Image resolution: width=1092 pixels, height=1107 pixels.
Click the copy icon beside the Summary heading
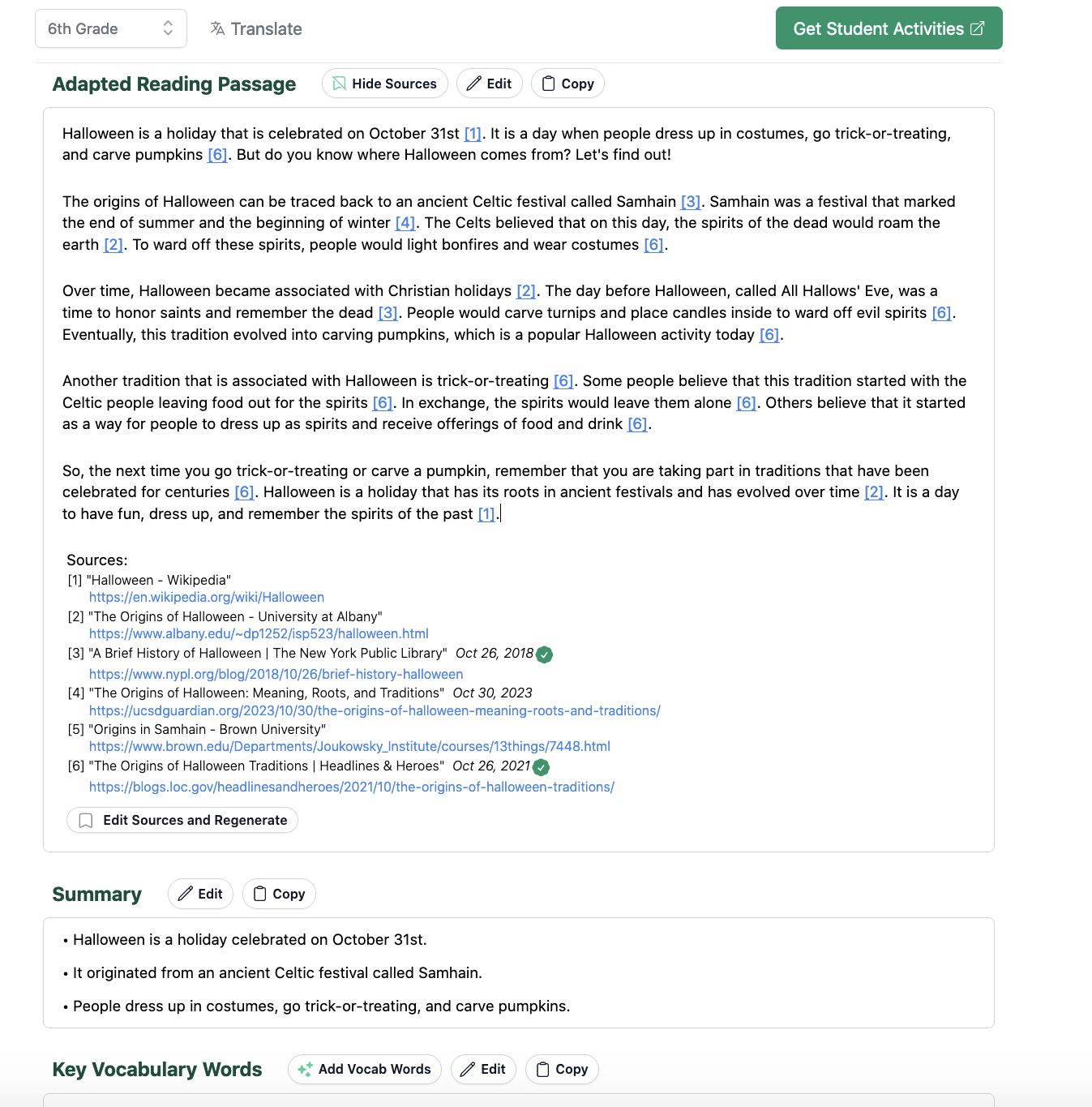coord(260,894)
